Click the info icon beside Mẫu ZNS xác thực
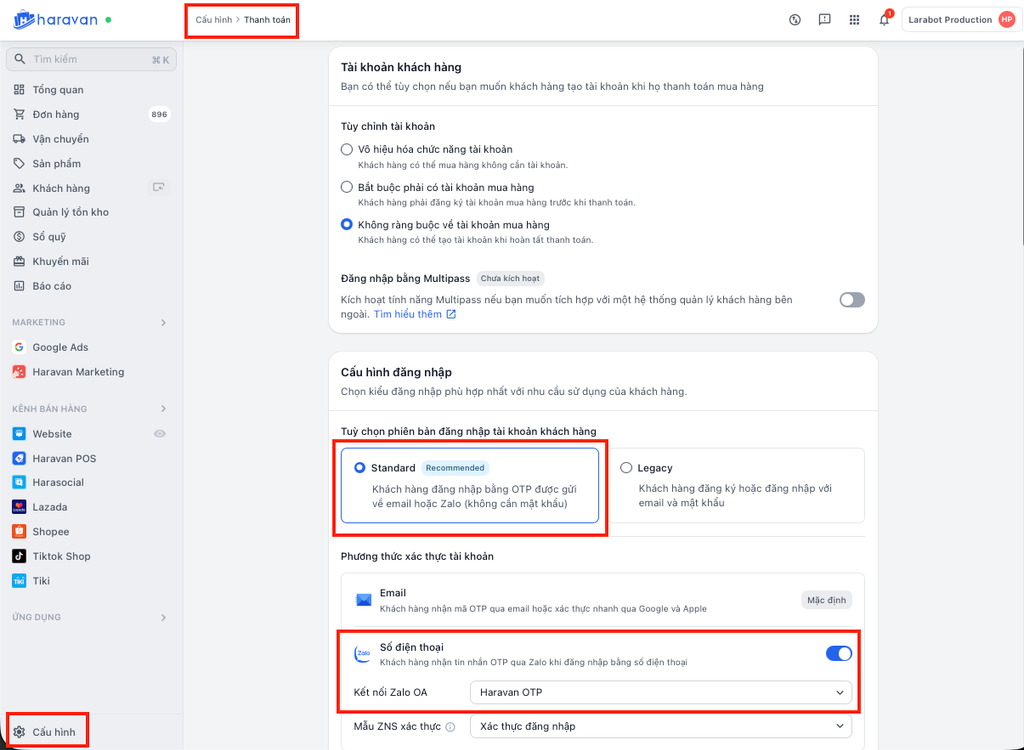The image size is (1024, 750). (x=450, y=727)
